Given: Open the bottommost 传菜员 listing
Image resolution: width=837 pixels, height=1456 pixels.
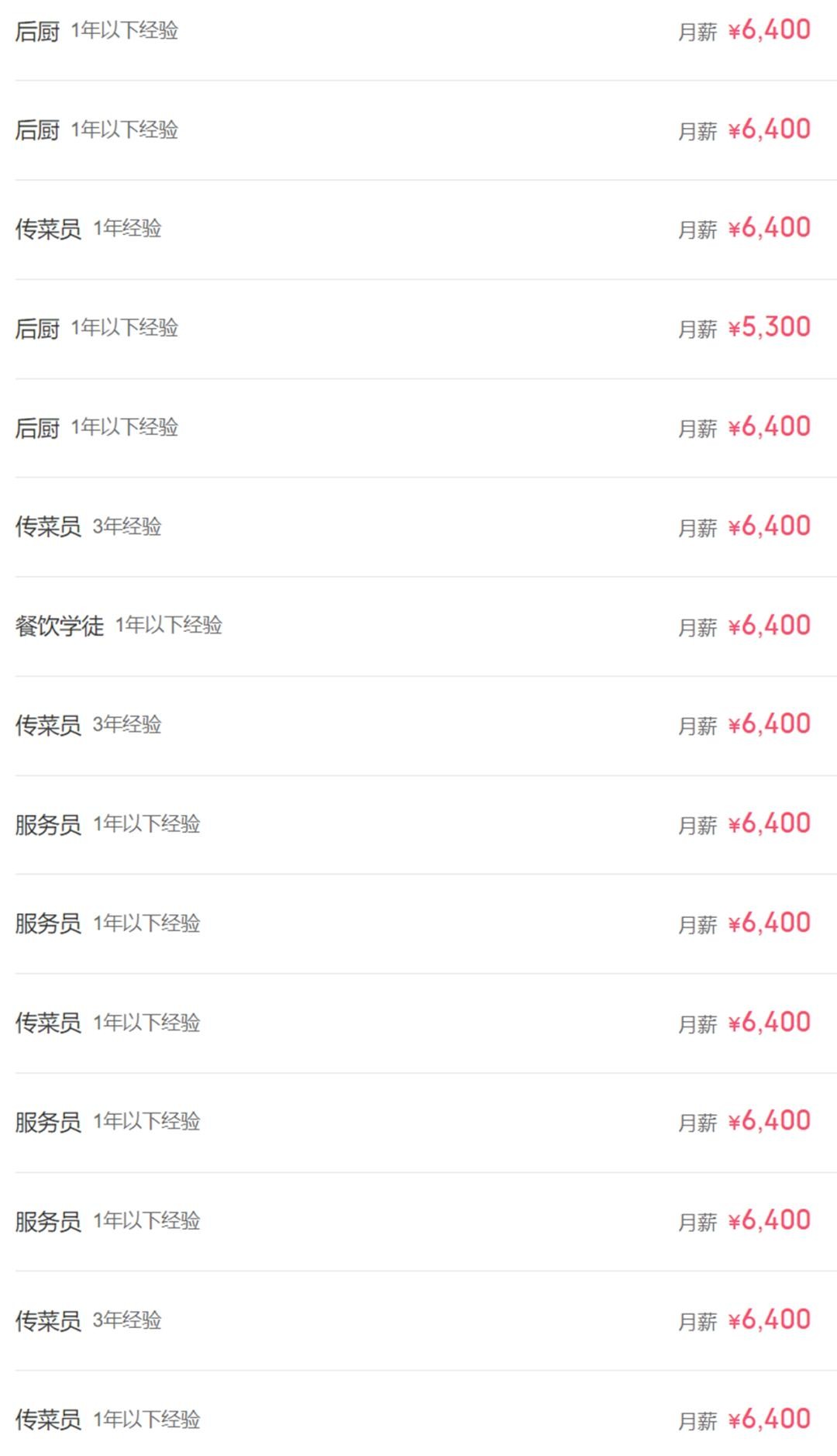Looking at the screenshot, I should 48,1420.
